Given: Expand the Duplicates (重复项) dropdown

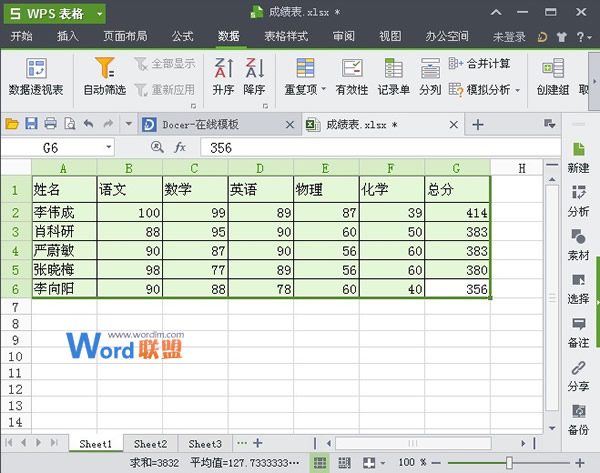Looking at the screenshot, I should tap(304, 89).
